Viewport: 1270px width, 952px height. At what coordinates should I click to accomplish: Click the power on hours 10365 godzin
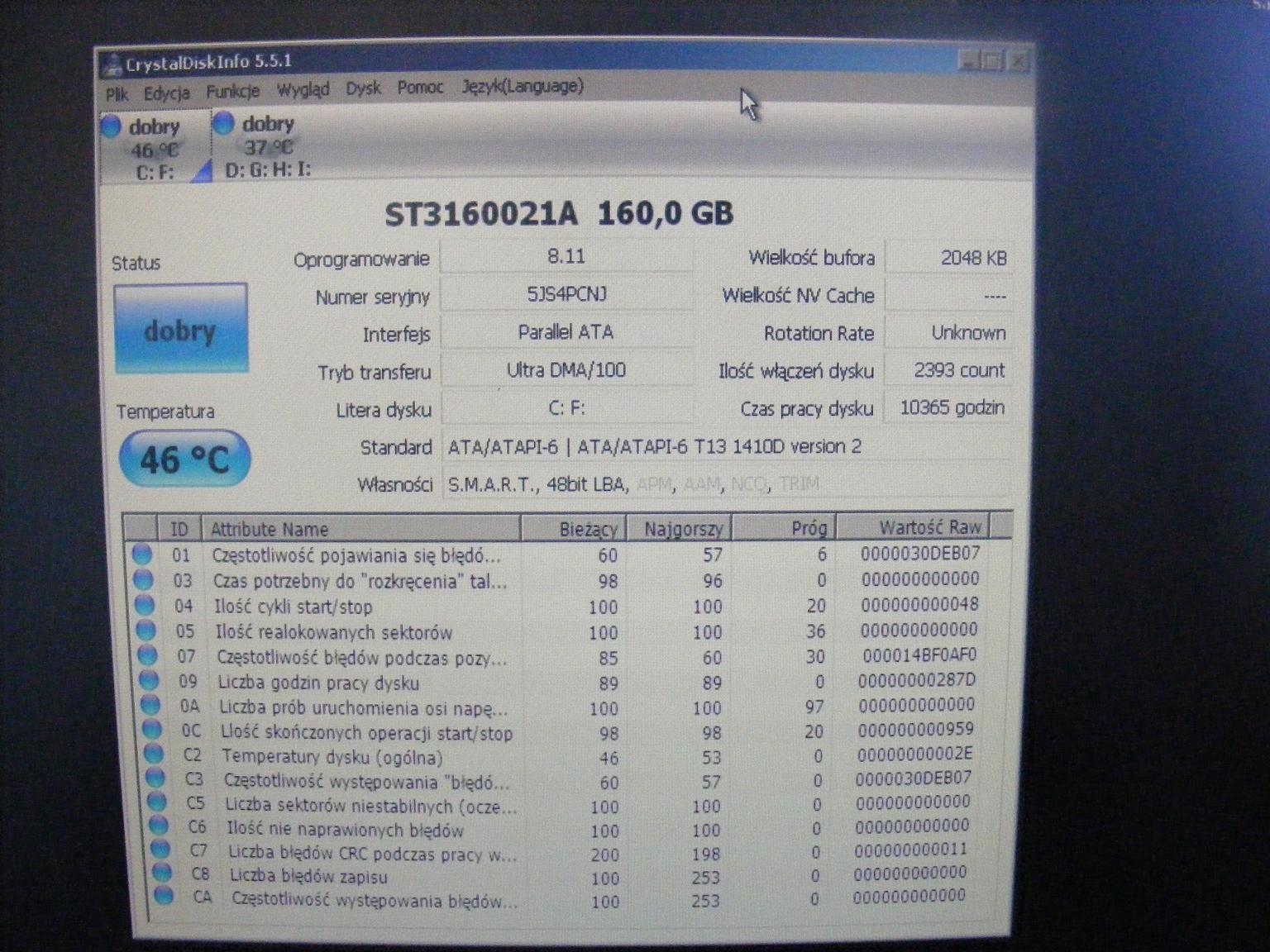pos(948,407)
